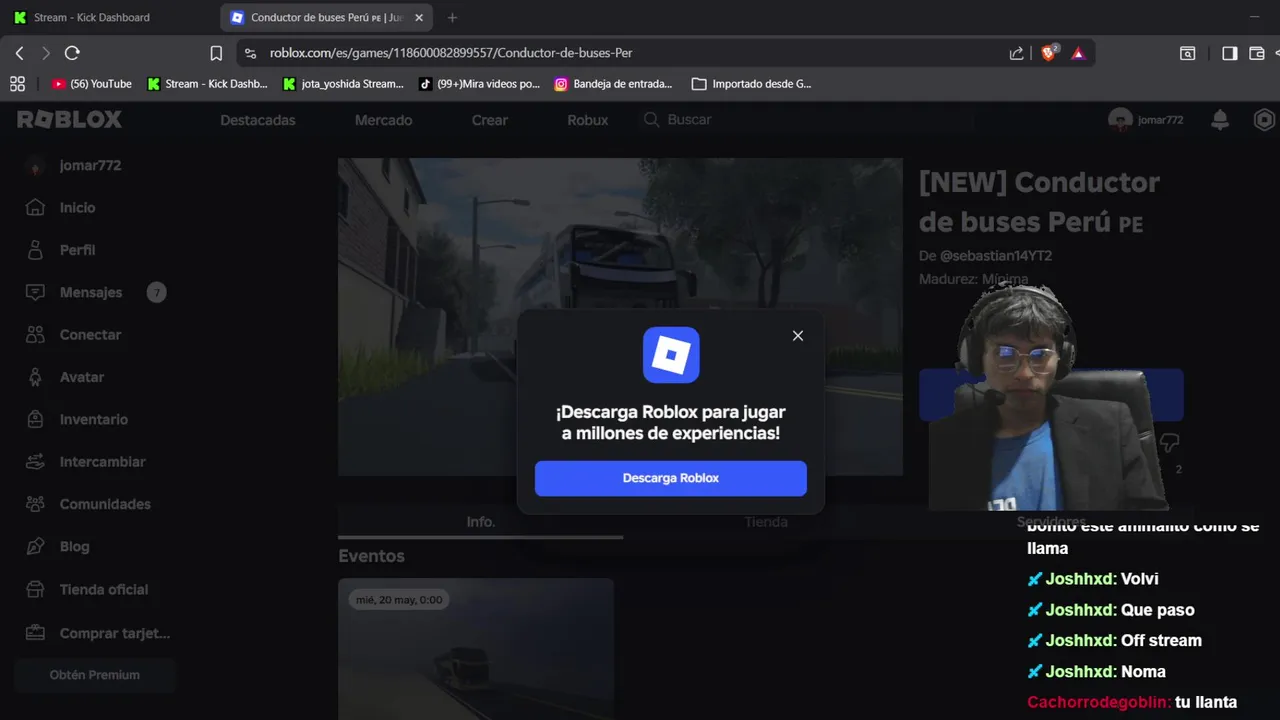
Task: Open Blog in sidebar
Action: [57, 547]
